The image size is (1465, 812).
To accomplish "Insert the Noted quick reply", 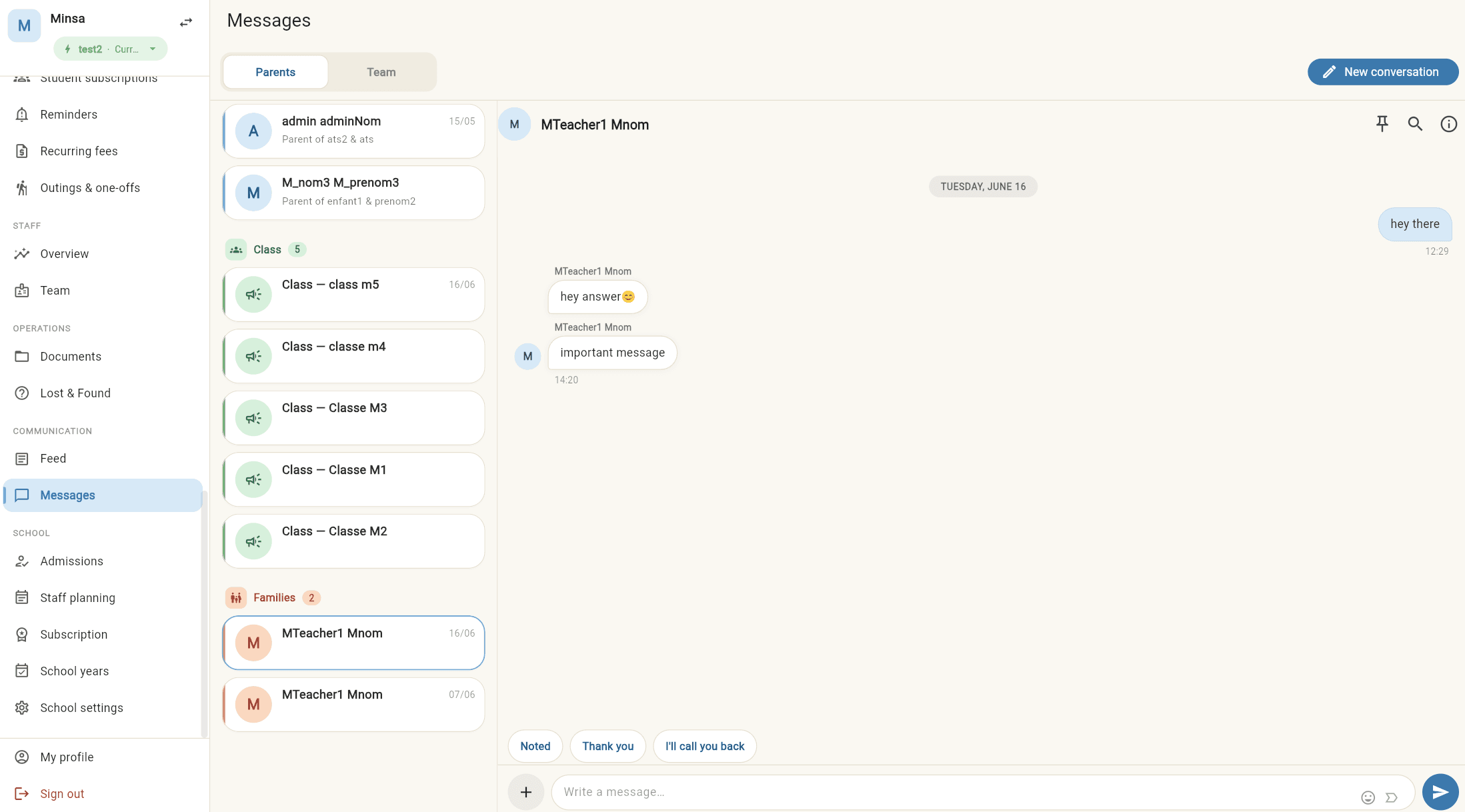I will [x=535, y=746].
